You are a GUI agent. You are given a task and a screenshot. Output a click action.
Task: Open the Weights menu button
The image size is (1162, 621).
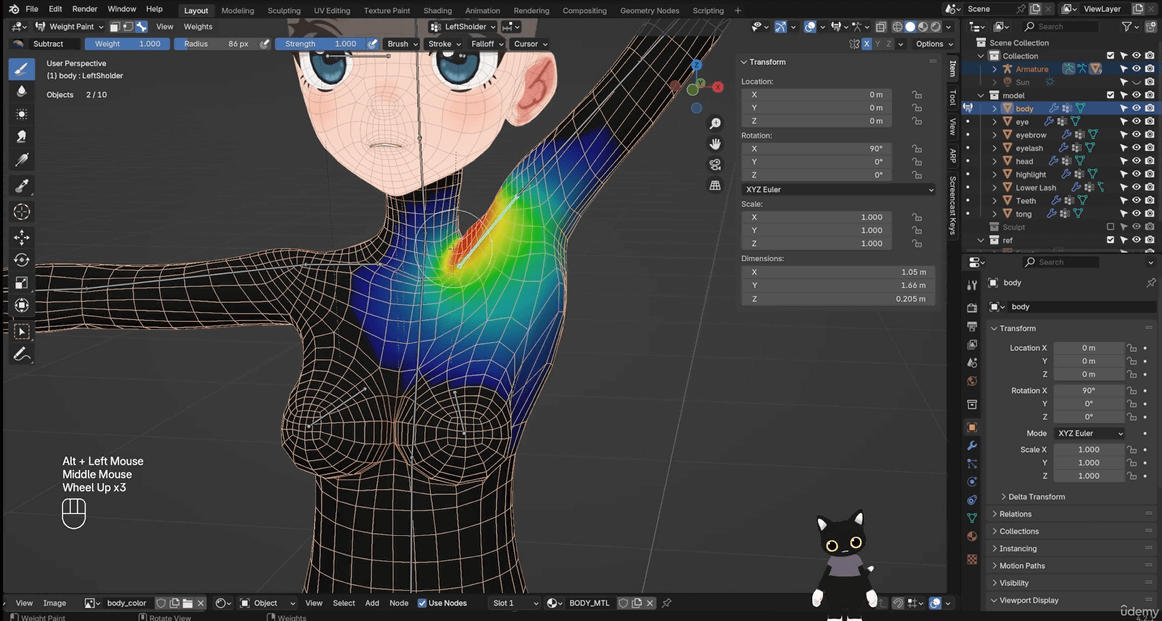pos(198,27)
